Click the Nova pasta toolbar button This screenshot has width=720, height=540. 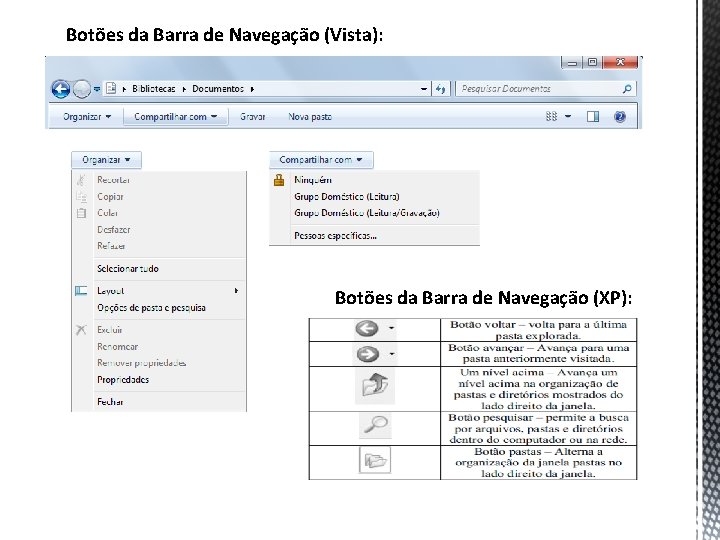pyautogui.click(x=310, y=117)
